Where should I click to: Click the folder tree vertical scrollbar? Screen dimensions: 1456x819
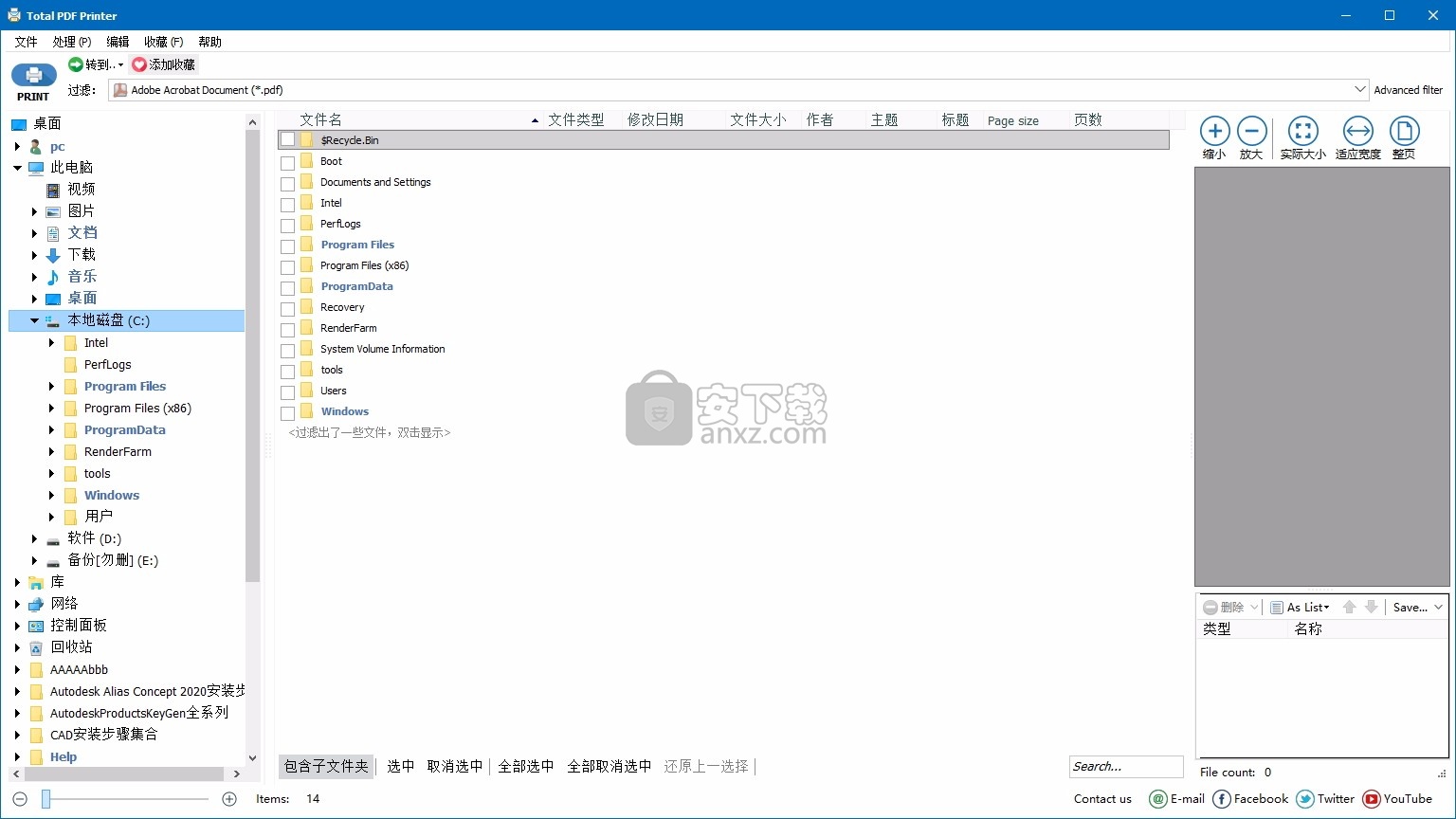[252, 355]
